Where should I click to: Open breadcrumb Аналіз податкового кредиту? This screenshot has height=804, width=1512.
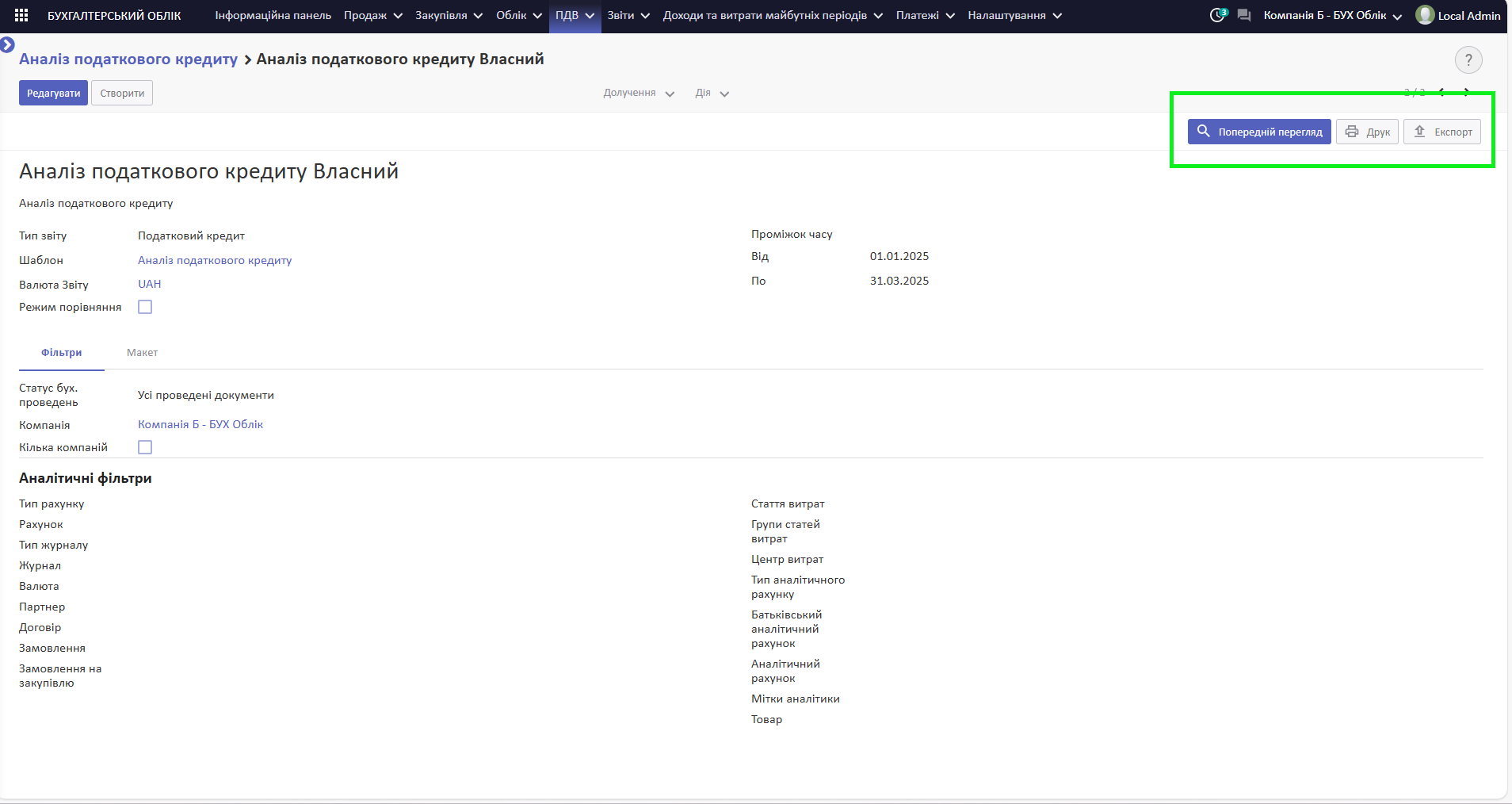tap(128, 59)
